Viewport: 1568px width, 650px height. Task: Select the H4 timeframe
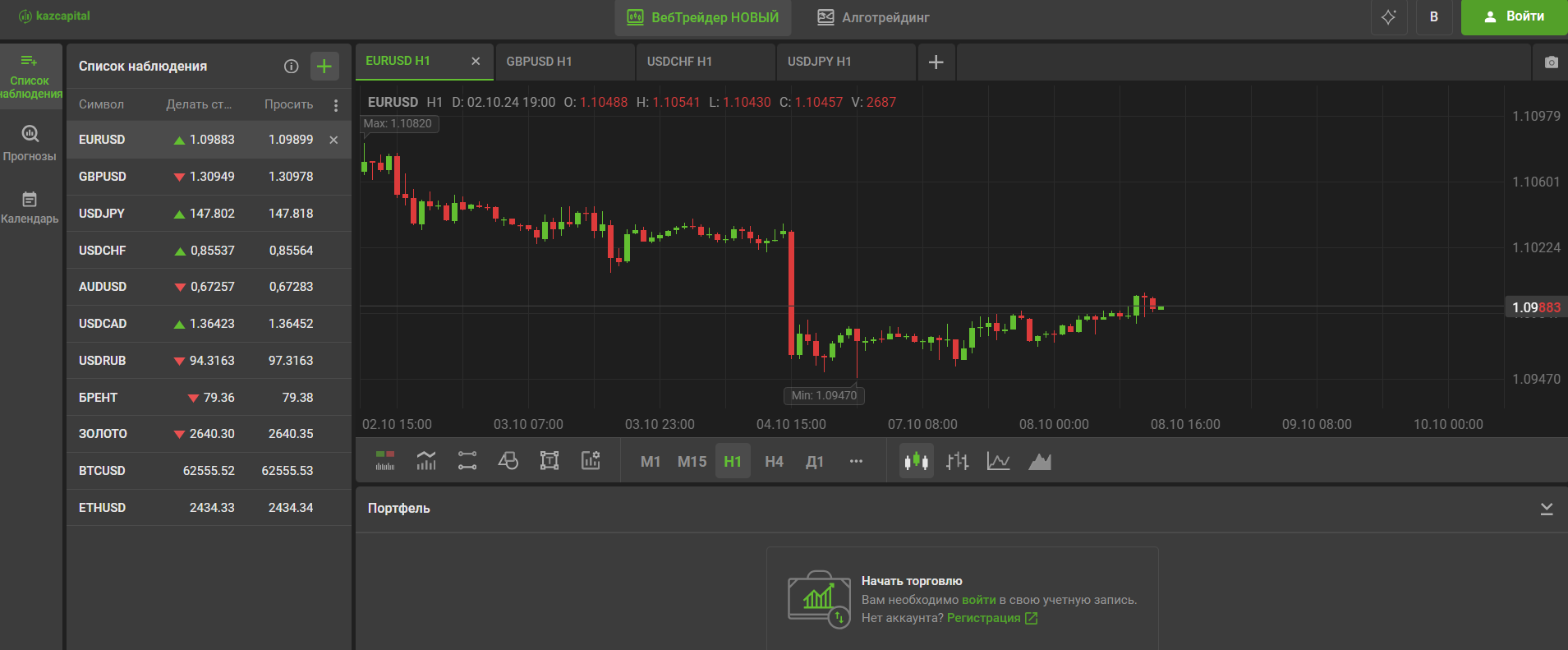(x=774, y=462)
